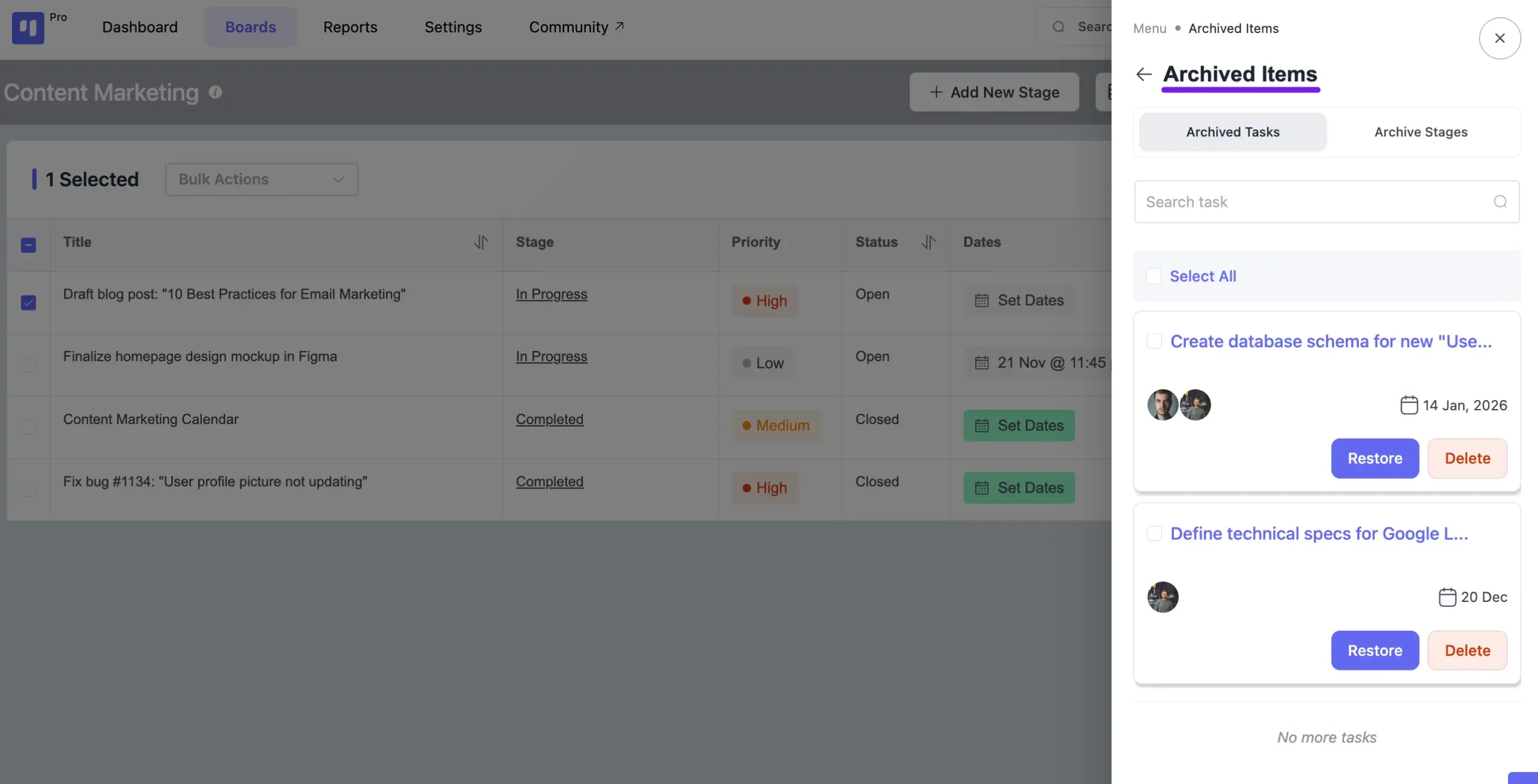Close the Archived Items panel

pos(1500,38)
